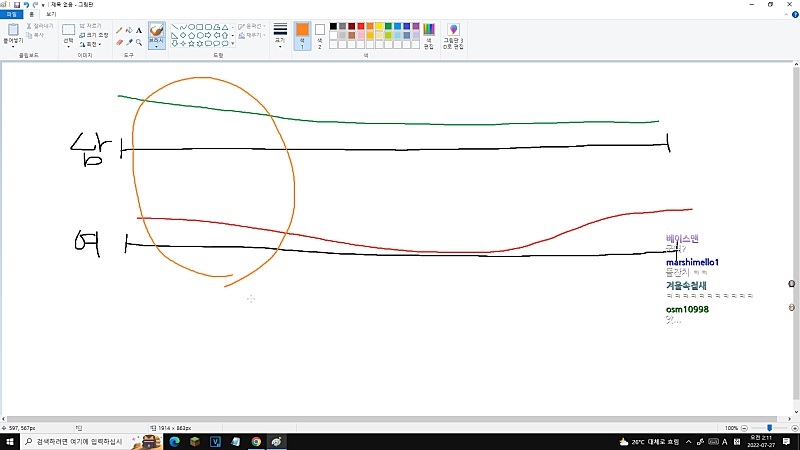This screenshot has height=450, width=800.
Task: Click the horizontal scrollbar right arrow
Action: [789, 419]
